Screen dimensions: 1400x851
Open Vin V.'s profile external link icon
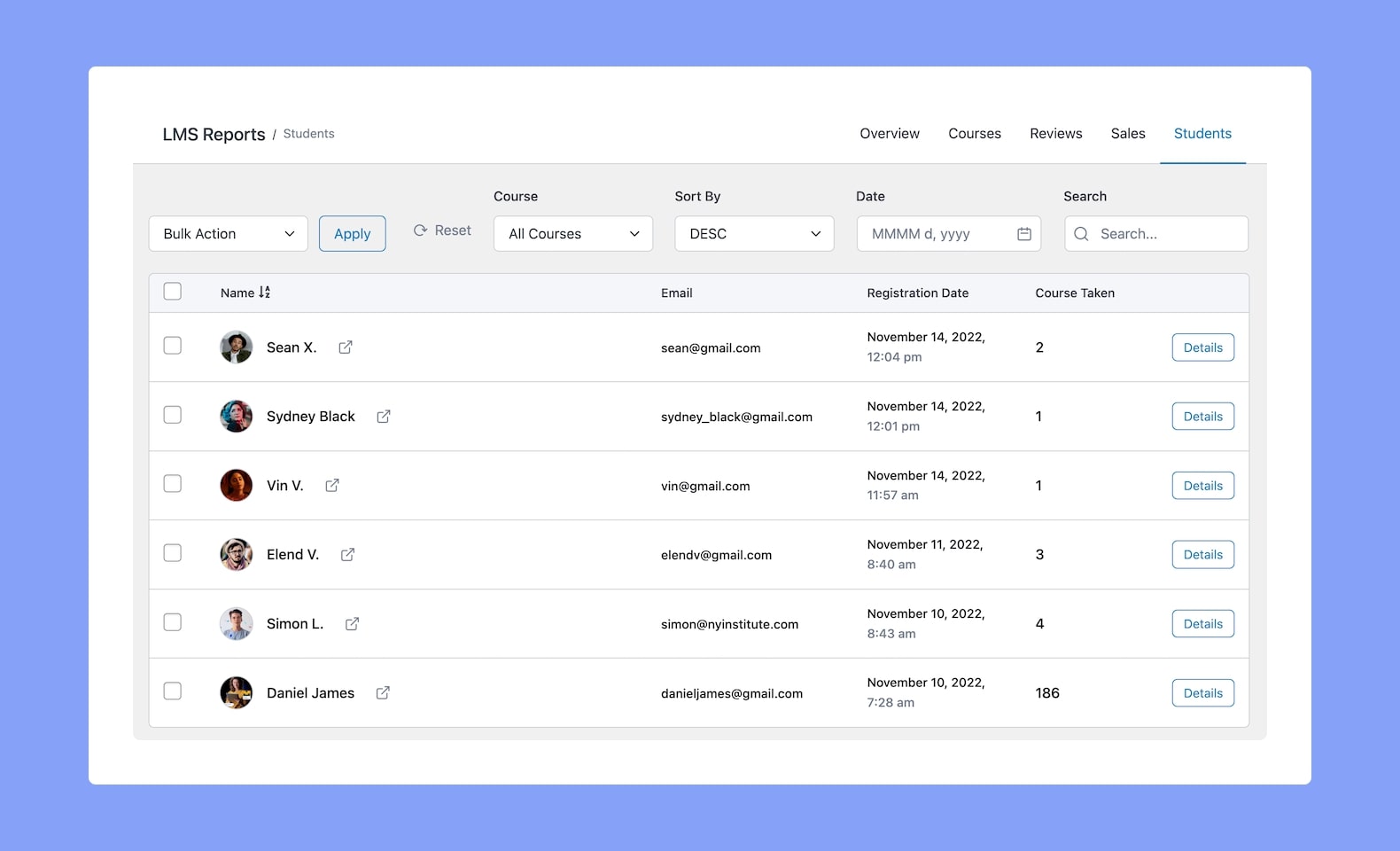pyautogui.click(x=332, y=486)
